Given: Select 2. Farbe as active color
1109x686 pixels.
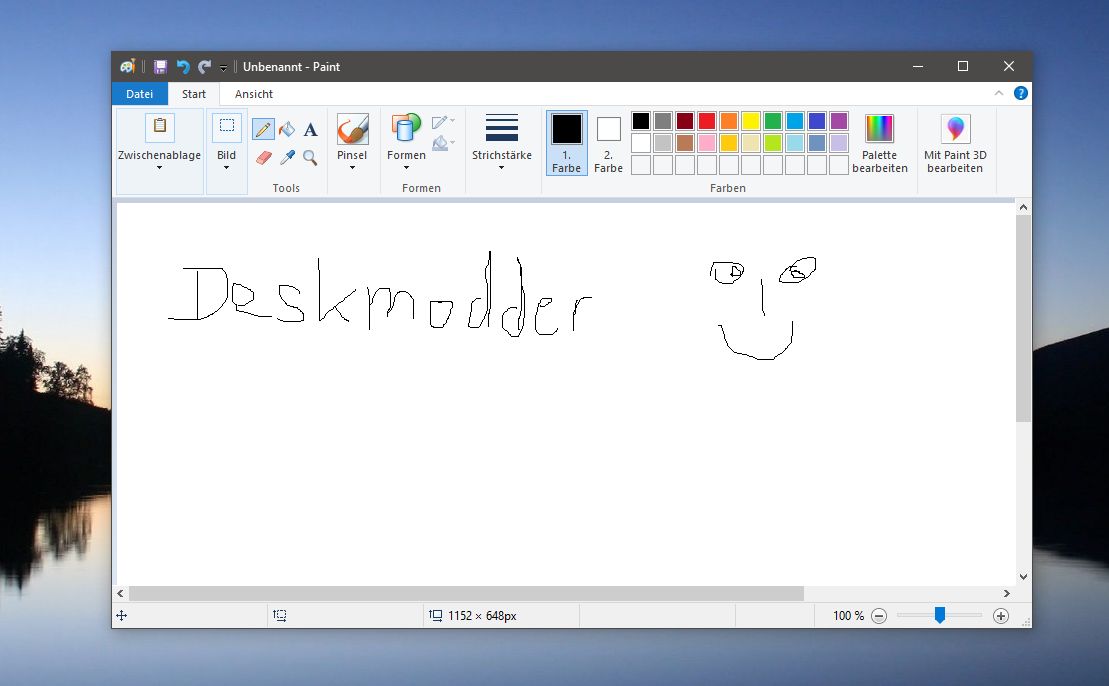Looking at the screenshot, I should (608, 144).
